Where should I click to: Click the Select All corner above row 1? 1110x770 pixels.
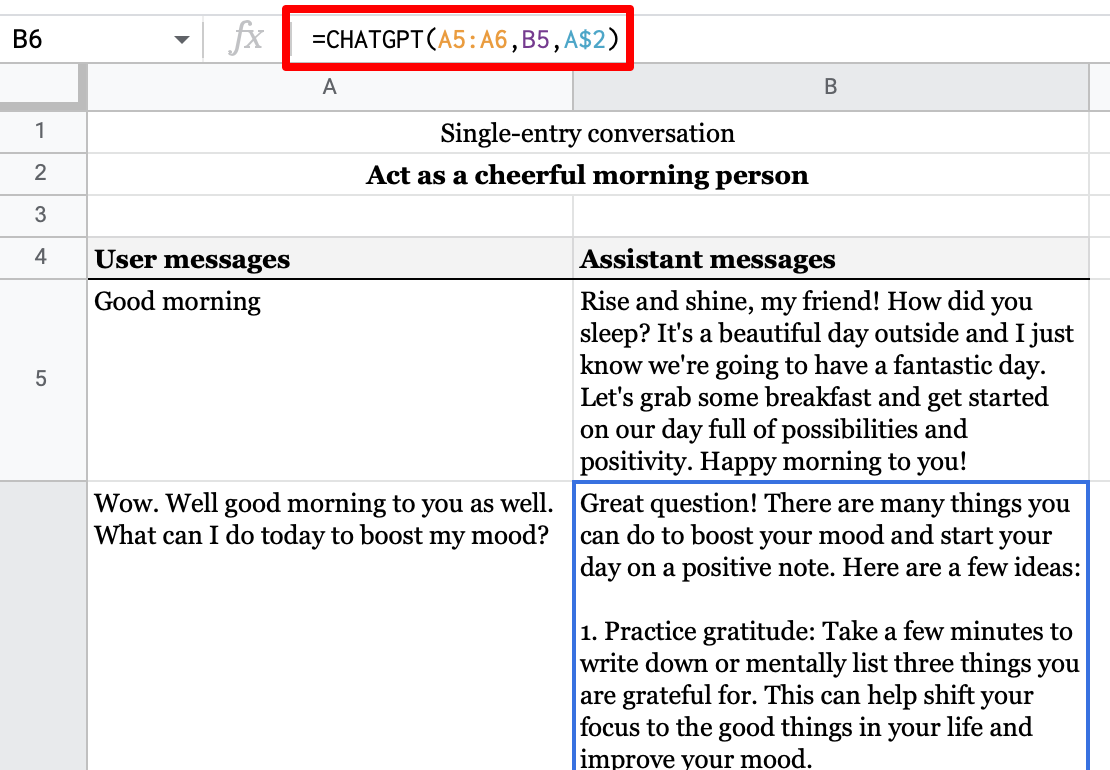click(x=42, y=87)
